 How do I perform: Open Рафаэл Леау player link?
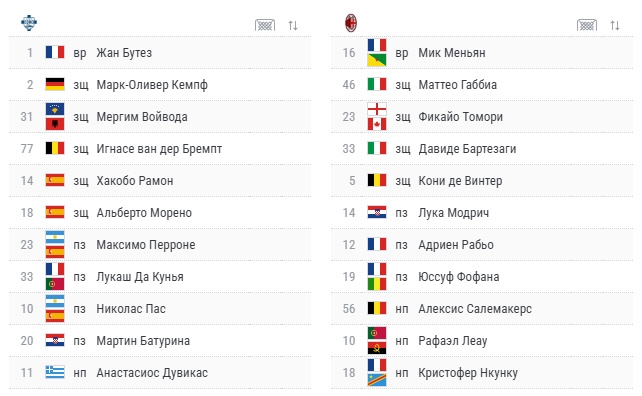(452, 341)
